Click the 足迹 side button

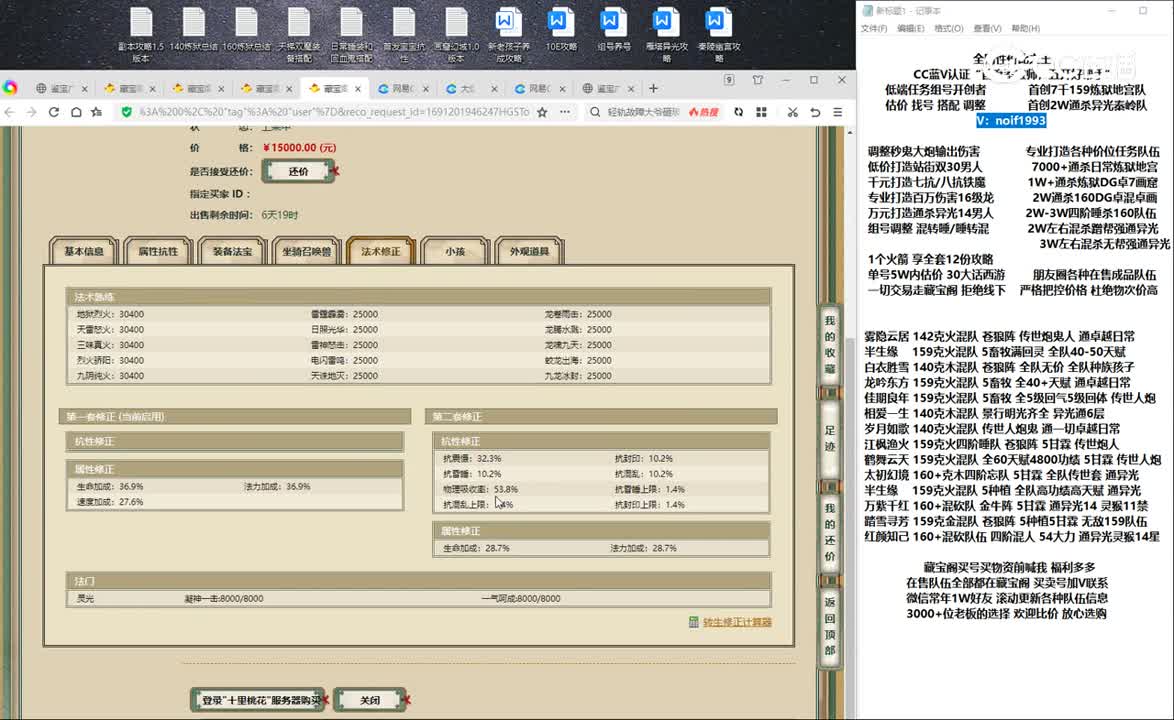coord(830,439)
